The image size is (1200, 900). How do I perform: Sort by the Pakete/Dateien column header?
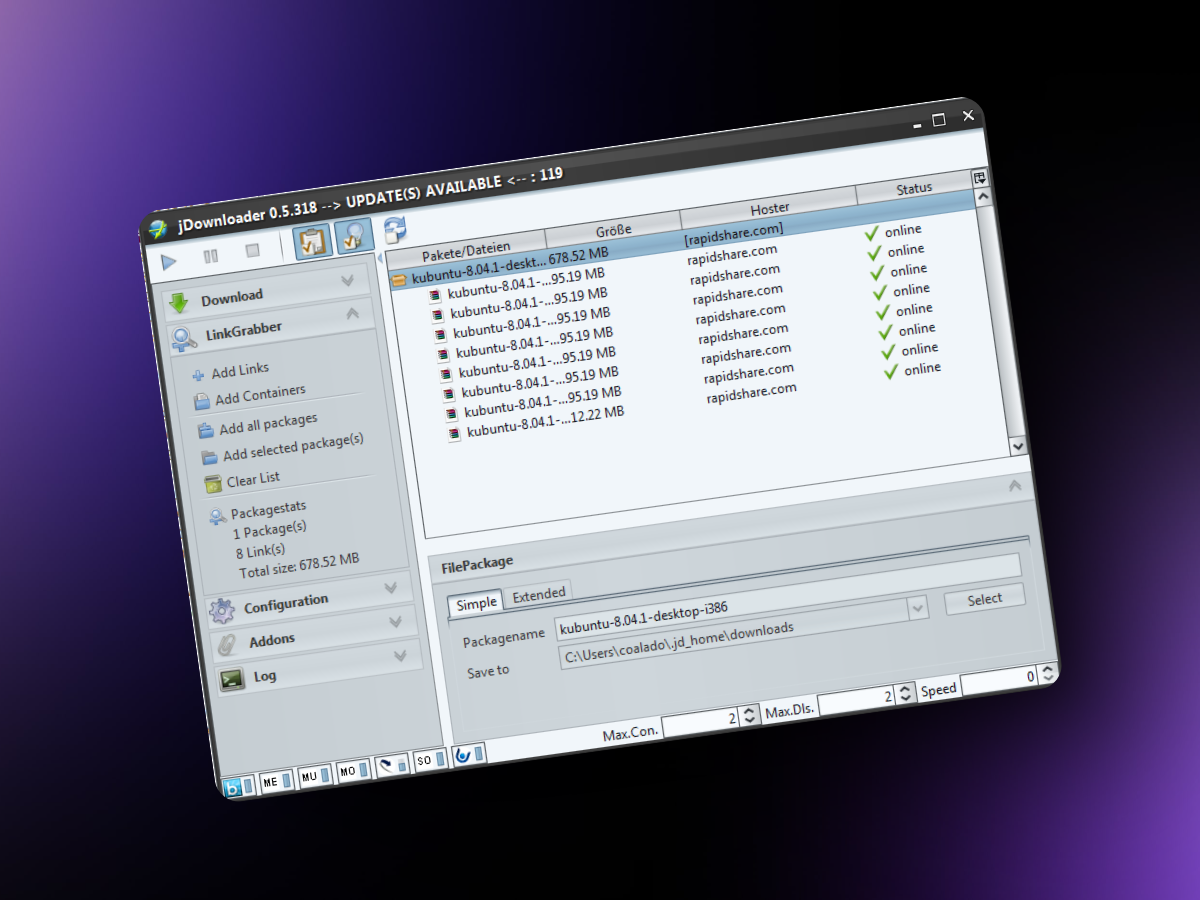(466, 248)
